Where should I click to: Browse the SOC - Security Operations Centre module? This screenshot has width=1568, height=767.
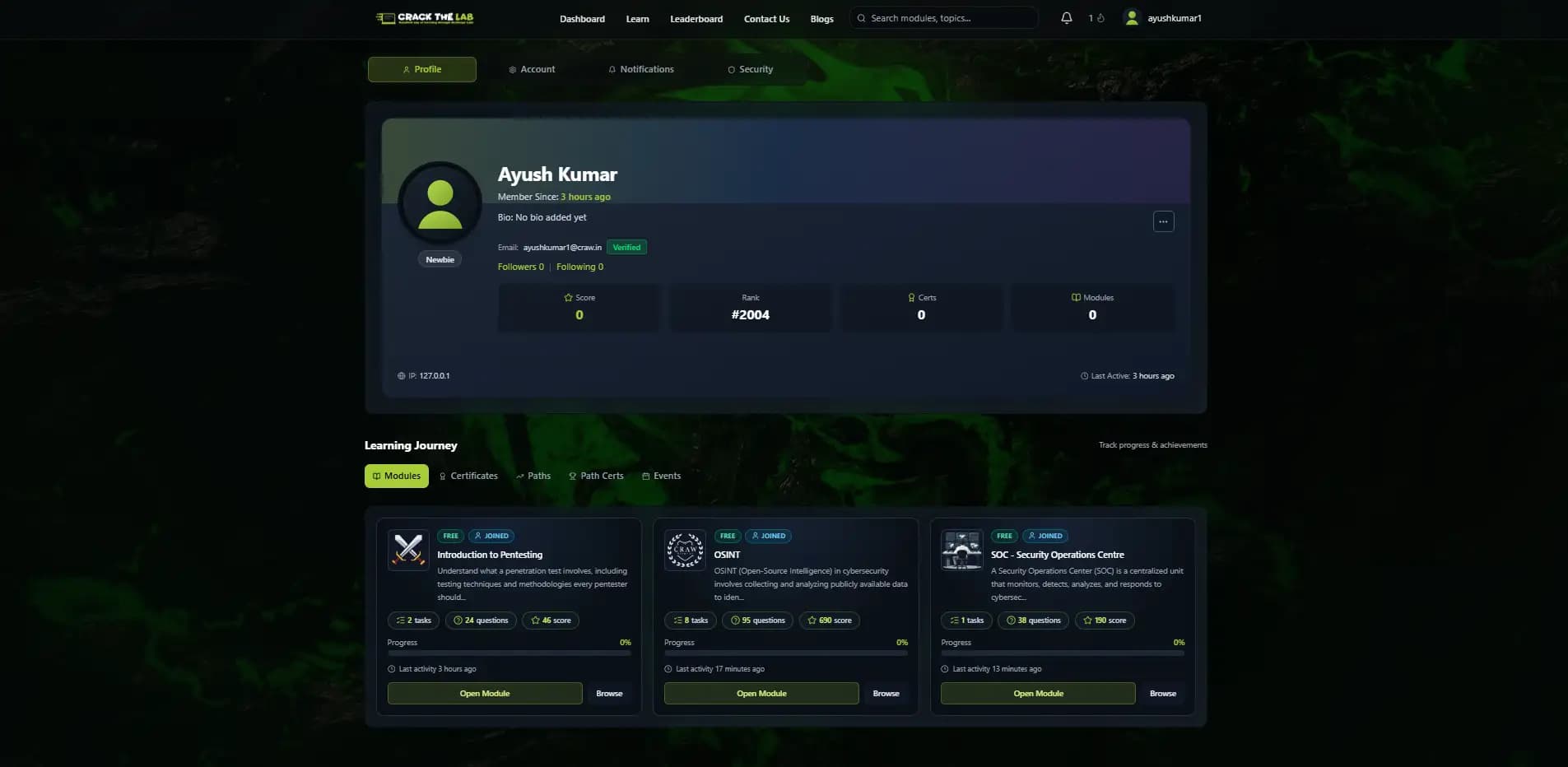point(1163,693)
